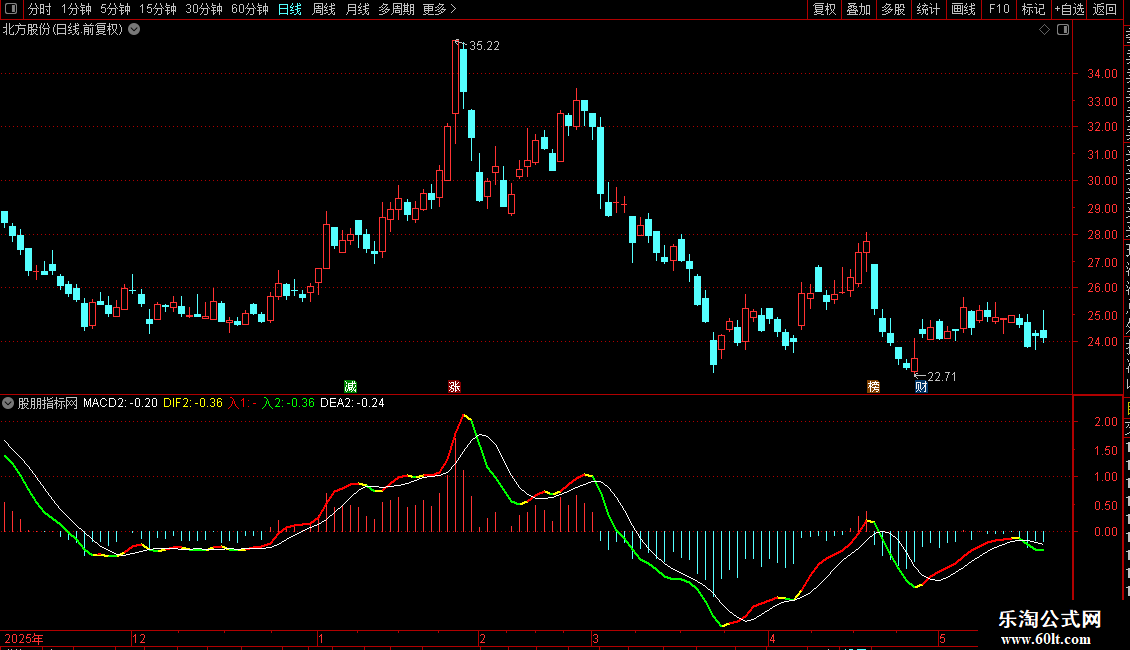The width and height of the screenshot is (1130, 650).
Task: Add stock with +自选 button
Action: 1069,9
